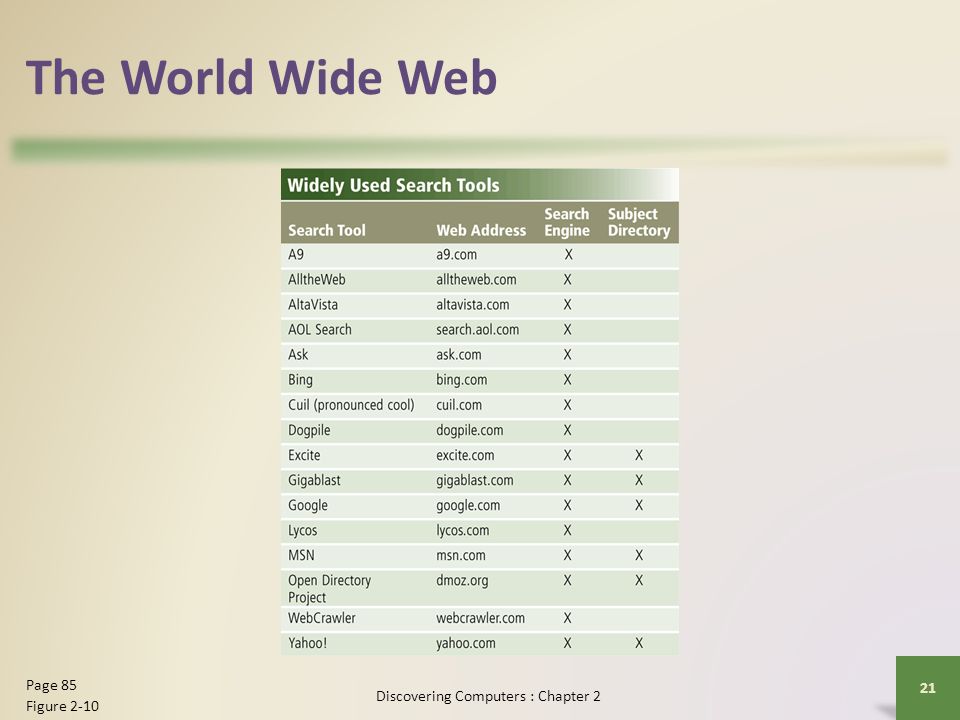Click Gigablast's Subject Directory X mark

tap(639, 481)
